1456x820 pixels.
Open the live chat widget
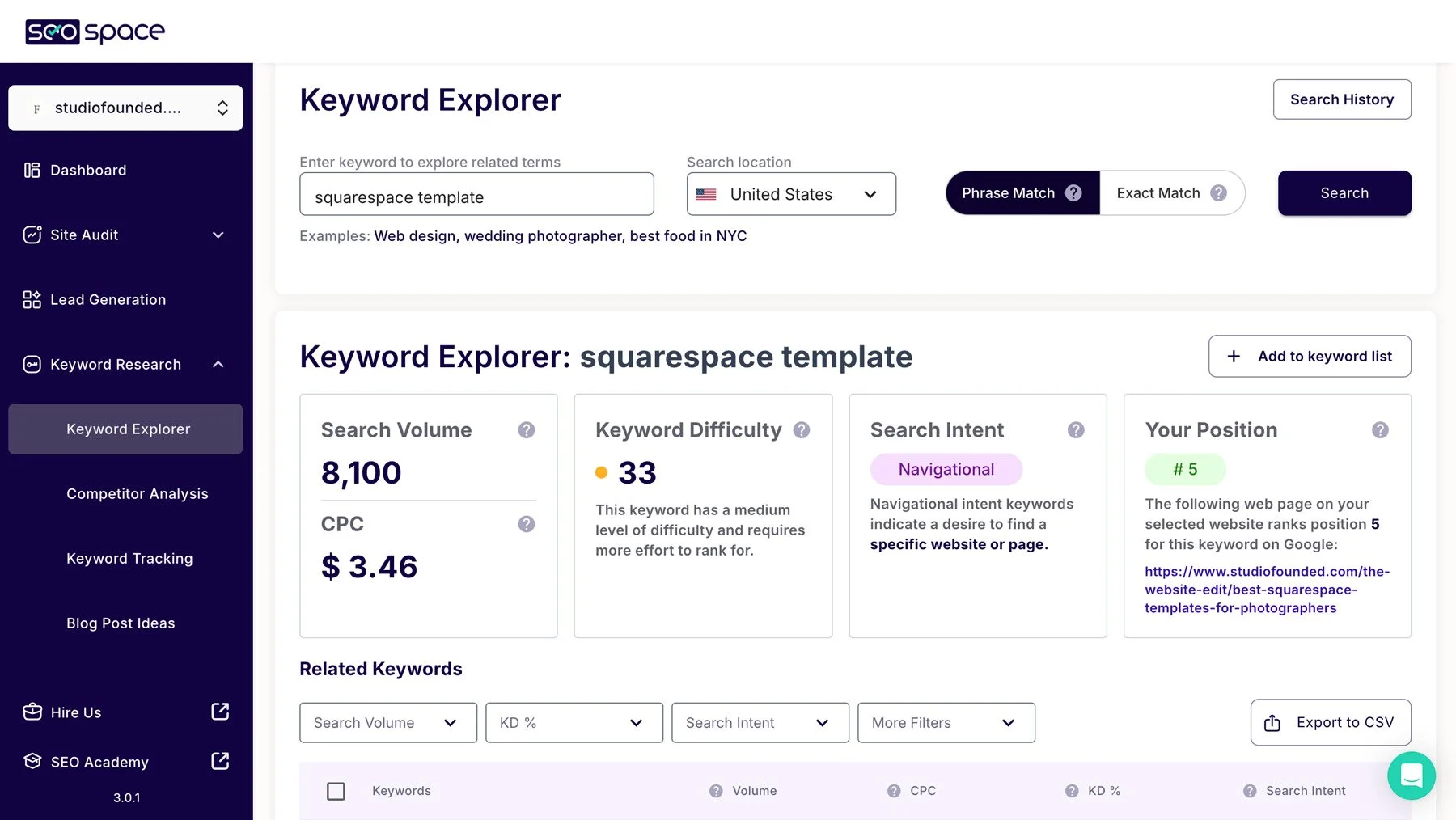1412,776
